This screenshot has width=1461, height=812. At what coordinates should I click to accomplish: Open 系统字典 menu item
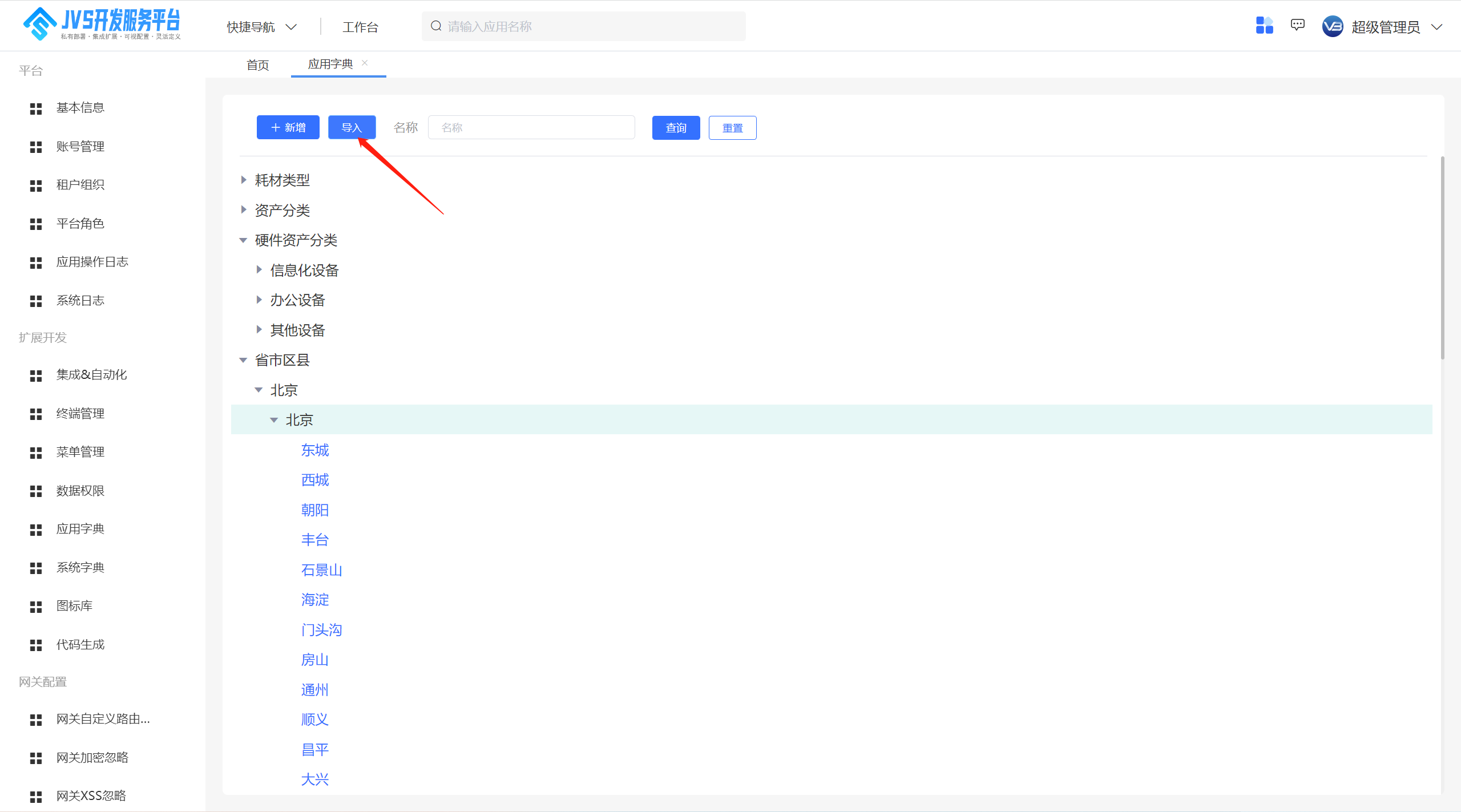pos(80,567)
